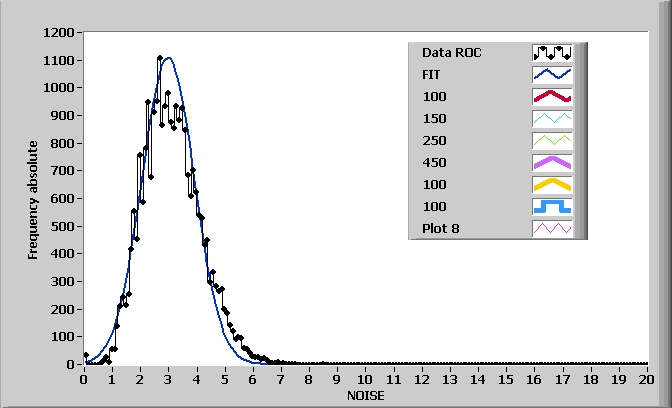Click the 150 legend label

pos(434,118)
